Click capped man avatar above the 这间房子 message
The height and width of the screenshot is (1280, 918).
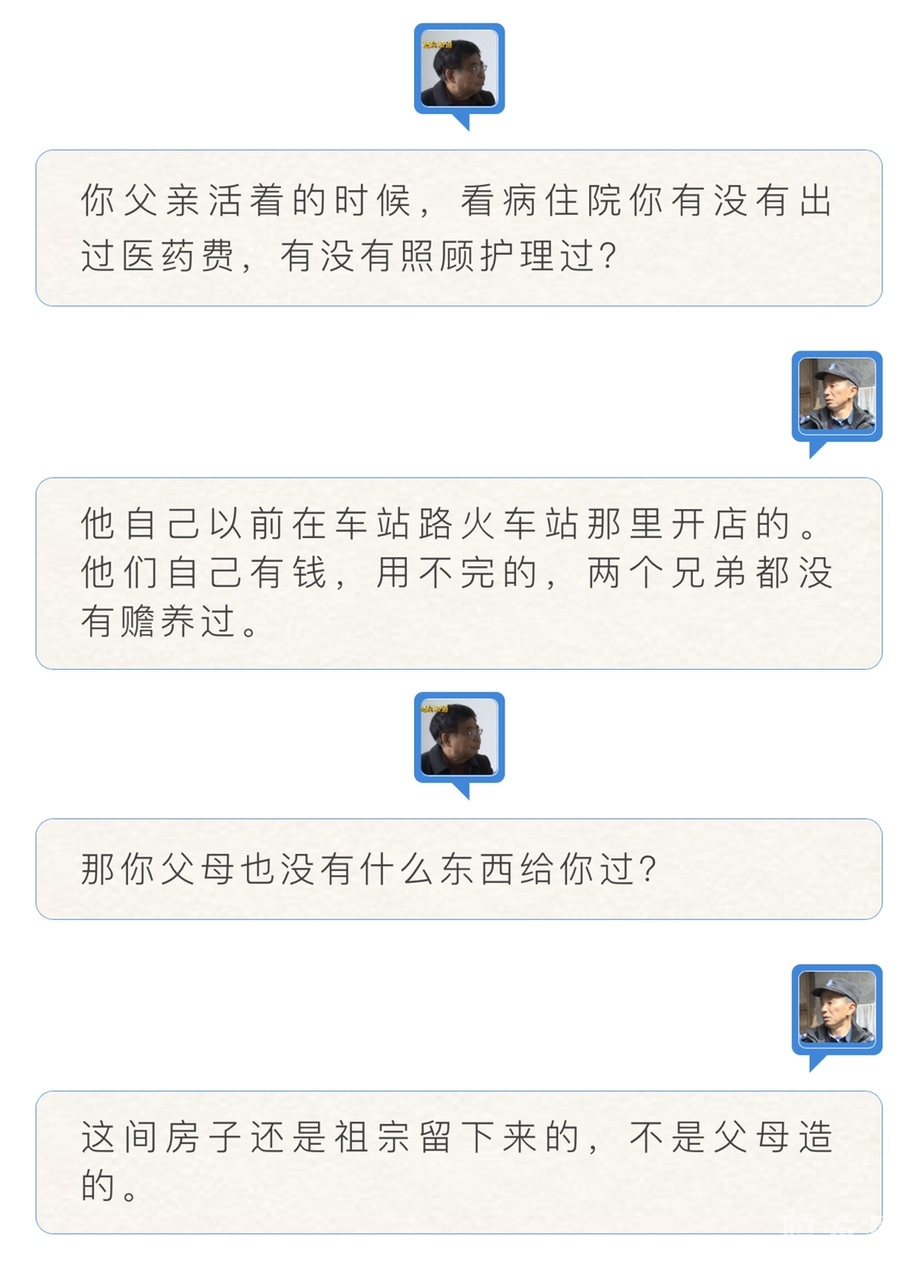(x=837, y=1009)
